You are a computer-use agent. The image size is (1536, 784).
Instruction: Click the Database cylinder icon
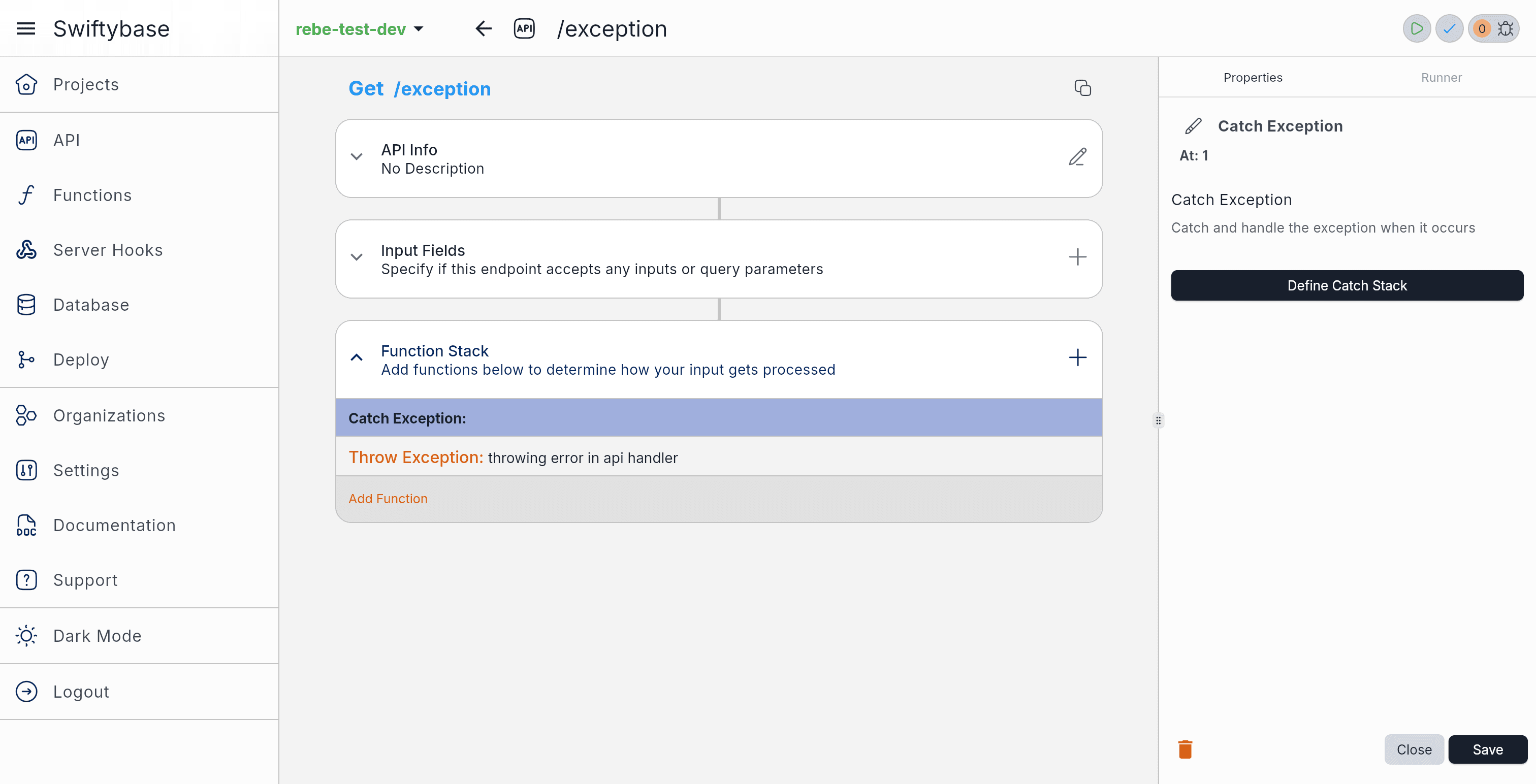click(x=26, y=305)
